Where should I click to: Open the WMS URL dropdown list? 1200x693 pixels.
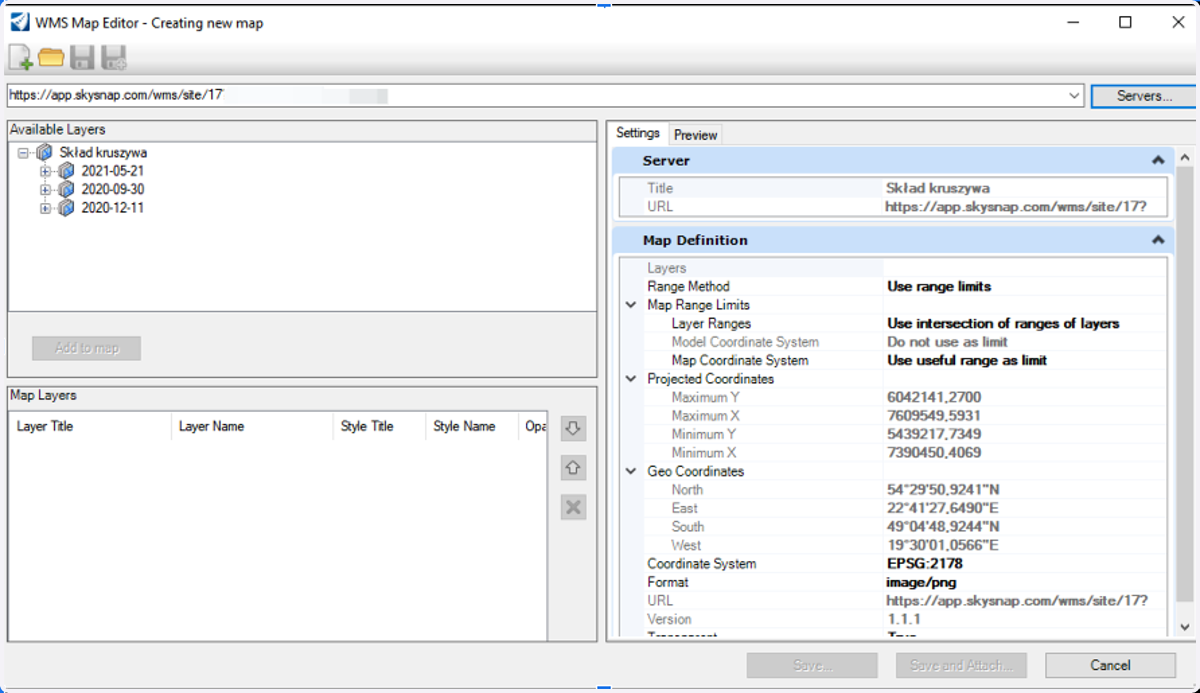tap(1075, 96)
